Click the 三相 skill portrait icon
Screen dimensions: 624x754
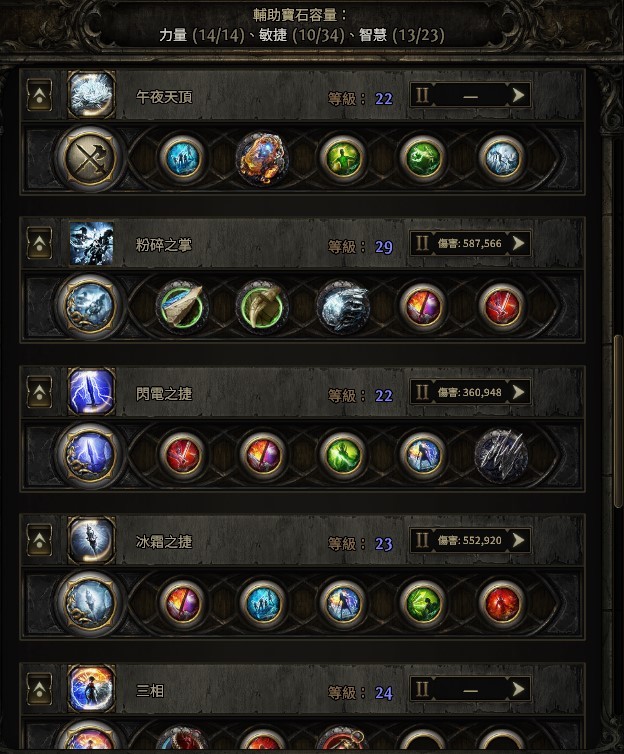[x=91, y=689]
